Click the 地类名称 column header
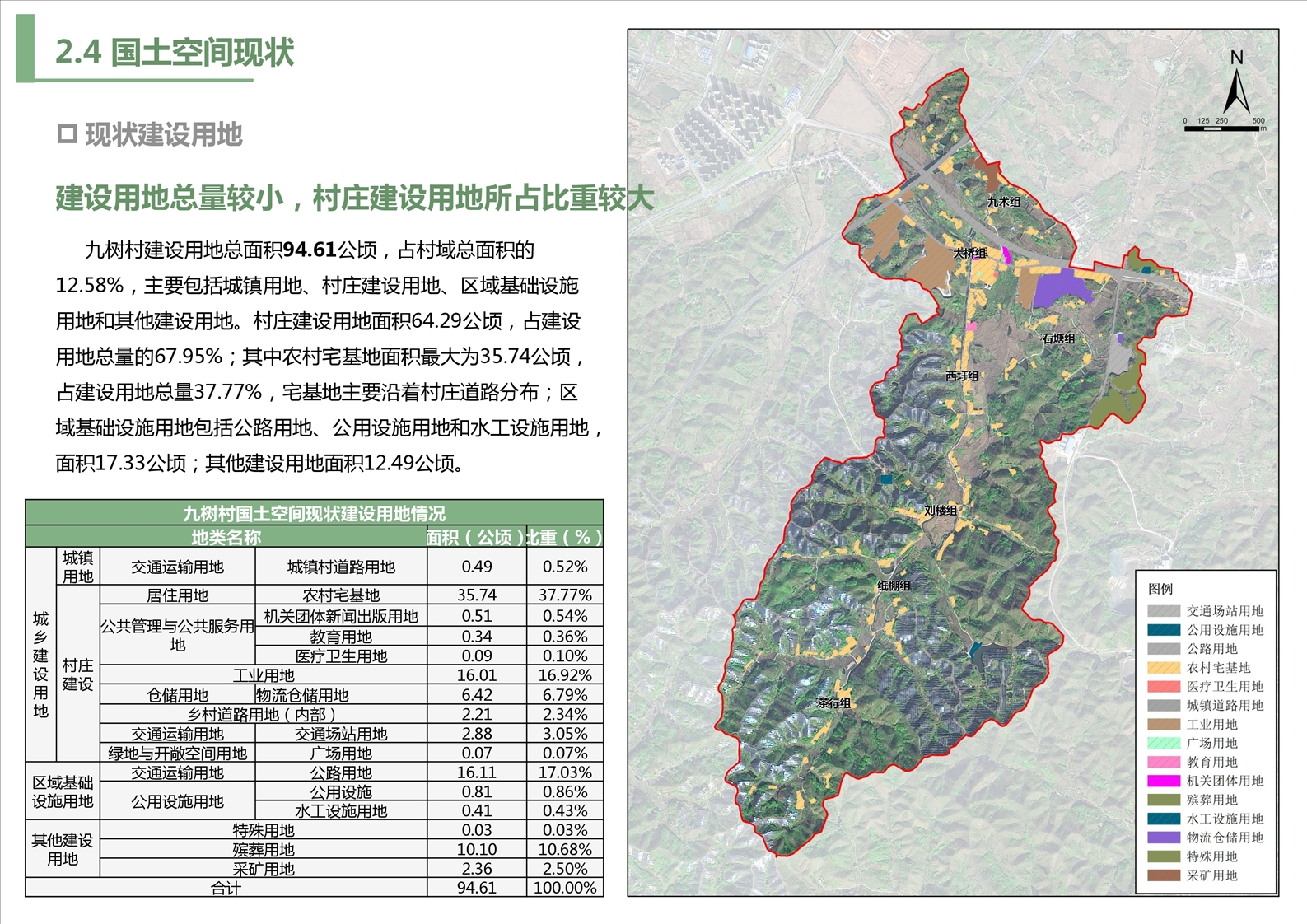The width and height of the screenshot is (1307, 924). pyautogui.click(x=226, y=538)
